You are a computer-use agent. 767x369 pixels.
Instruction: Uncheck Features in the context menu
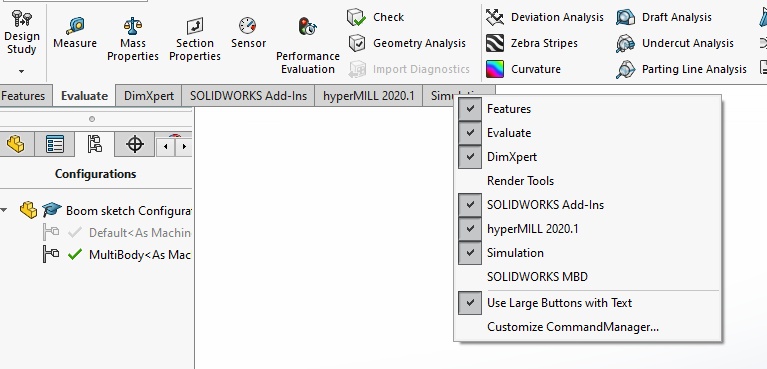click(x=587, y=109)
